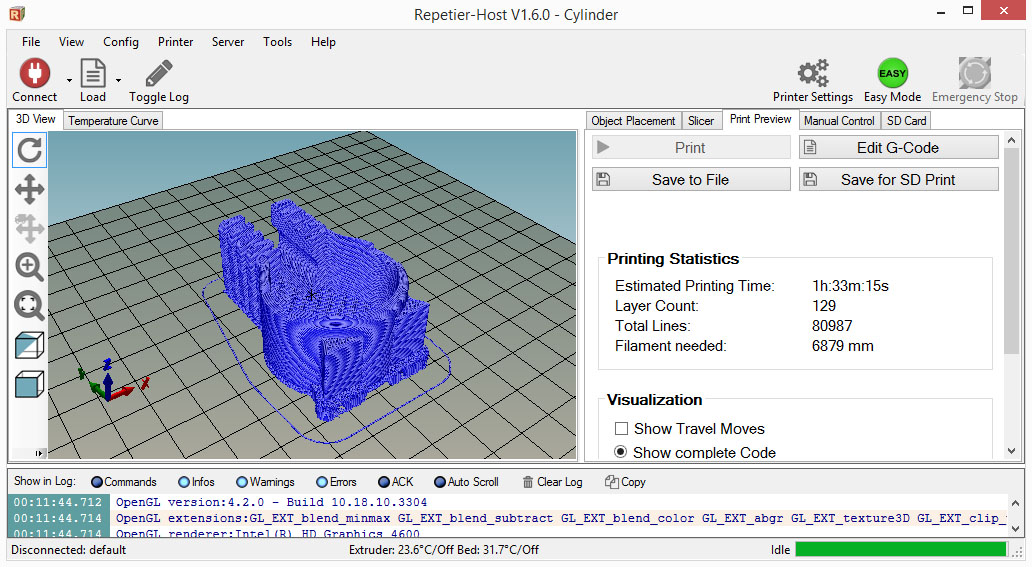This screenshot has height=567, width=1032.
Task: Select the Move viewpoint arrows tool
Action: point(30,190)
